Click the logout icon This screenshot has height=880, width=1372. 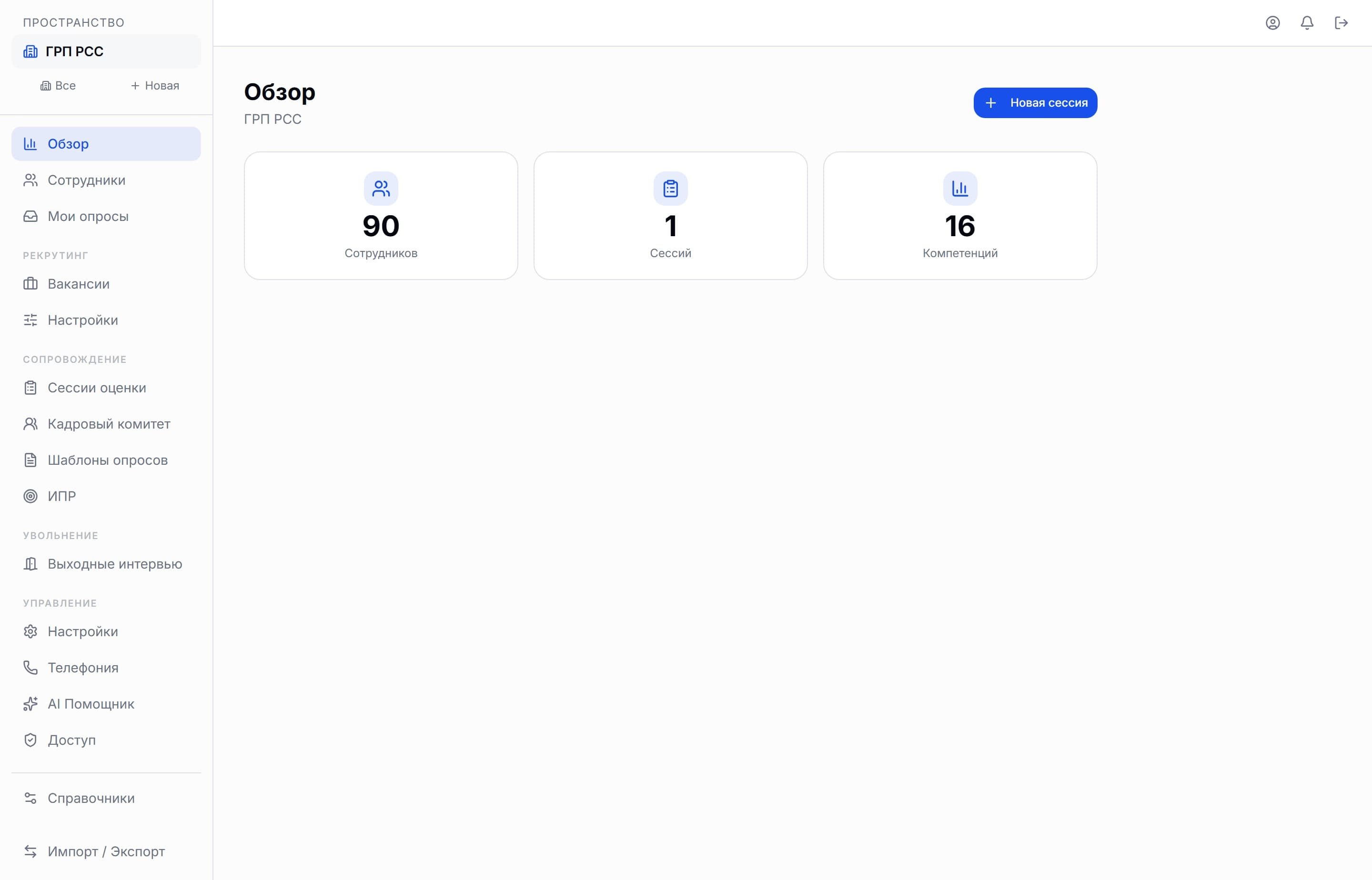[1341, 23]
